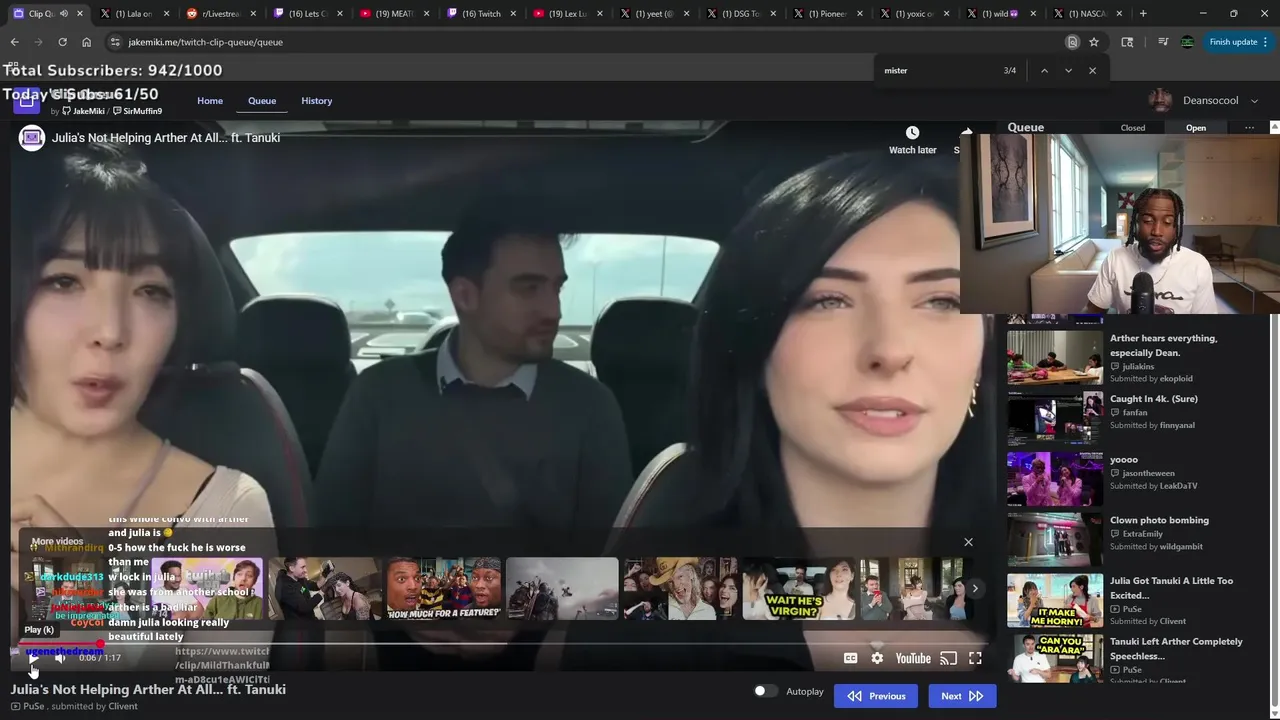Open browser three-dot menu
Image resolution: width=1280 pixels, height=720 pixels.
click(x=1266, y=42)
